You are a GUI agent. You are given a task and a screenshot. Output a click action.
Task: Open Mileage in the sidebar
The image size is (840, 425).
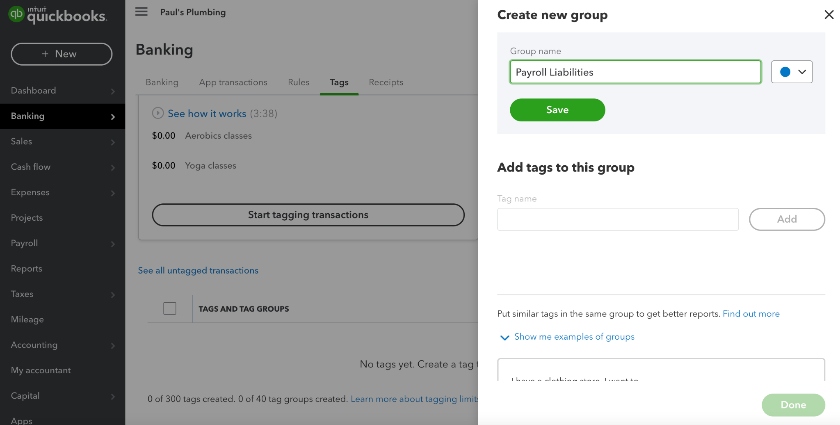coord(27,319)
